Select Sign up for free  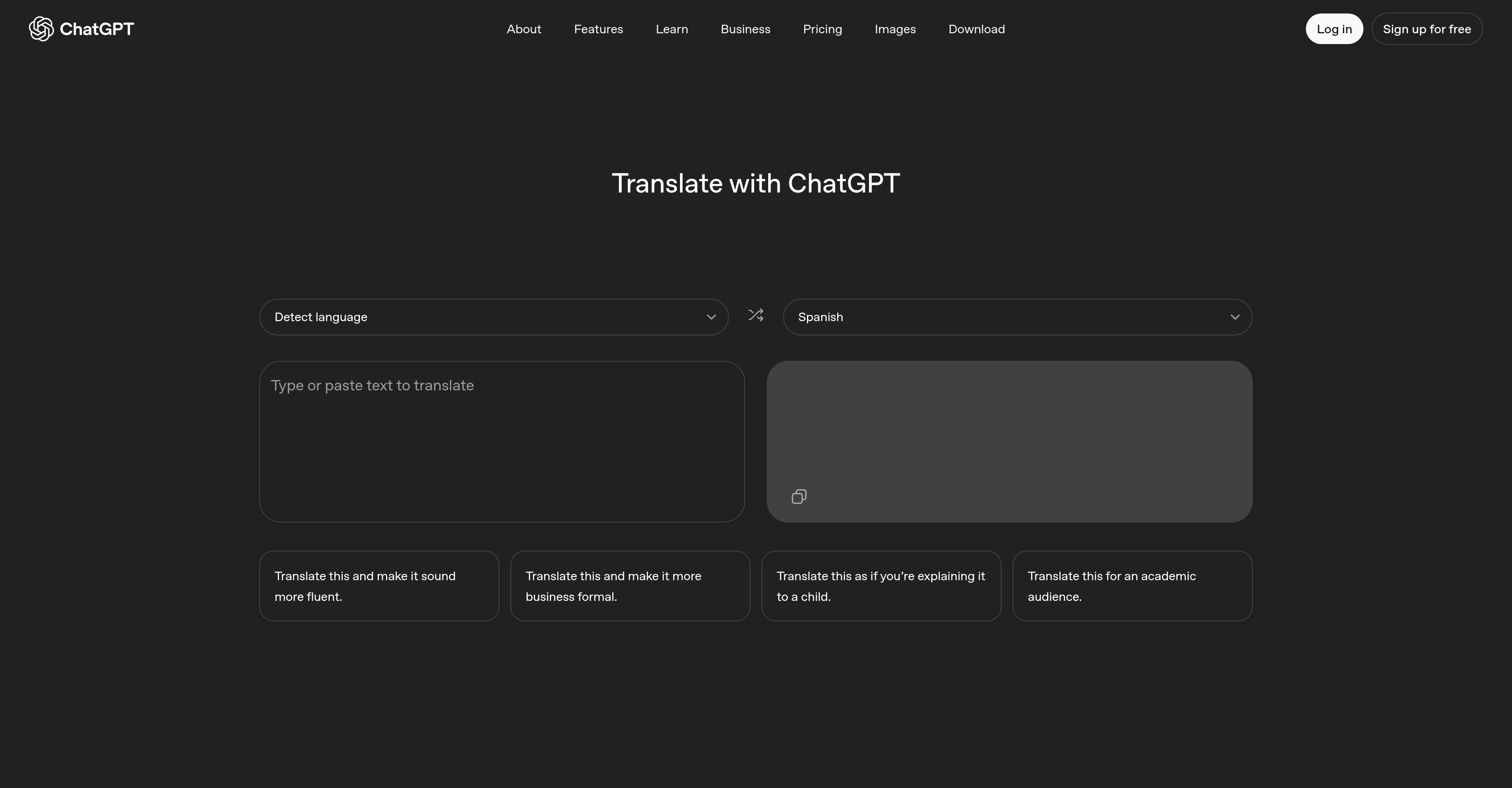(x=1427, y=28)
